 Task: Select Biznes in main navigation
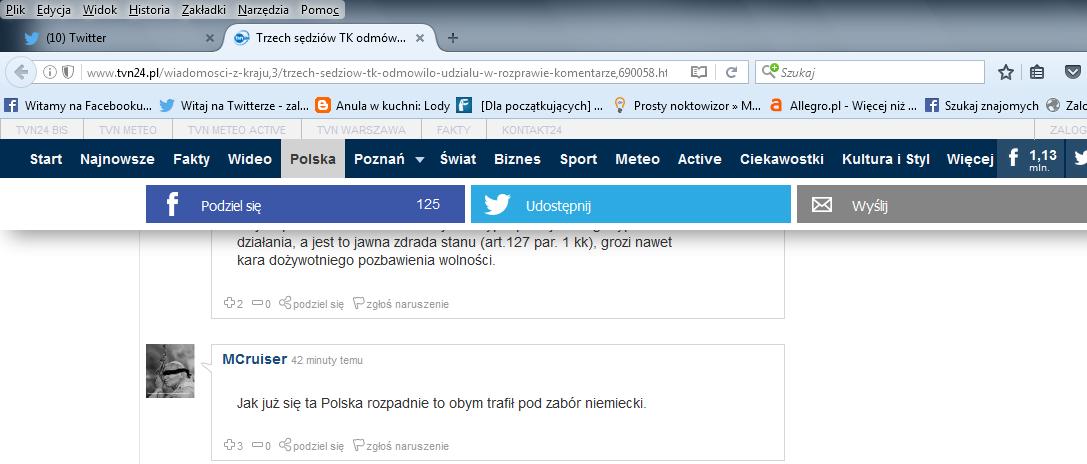(517, 159)
